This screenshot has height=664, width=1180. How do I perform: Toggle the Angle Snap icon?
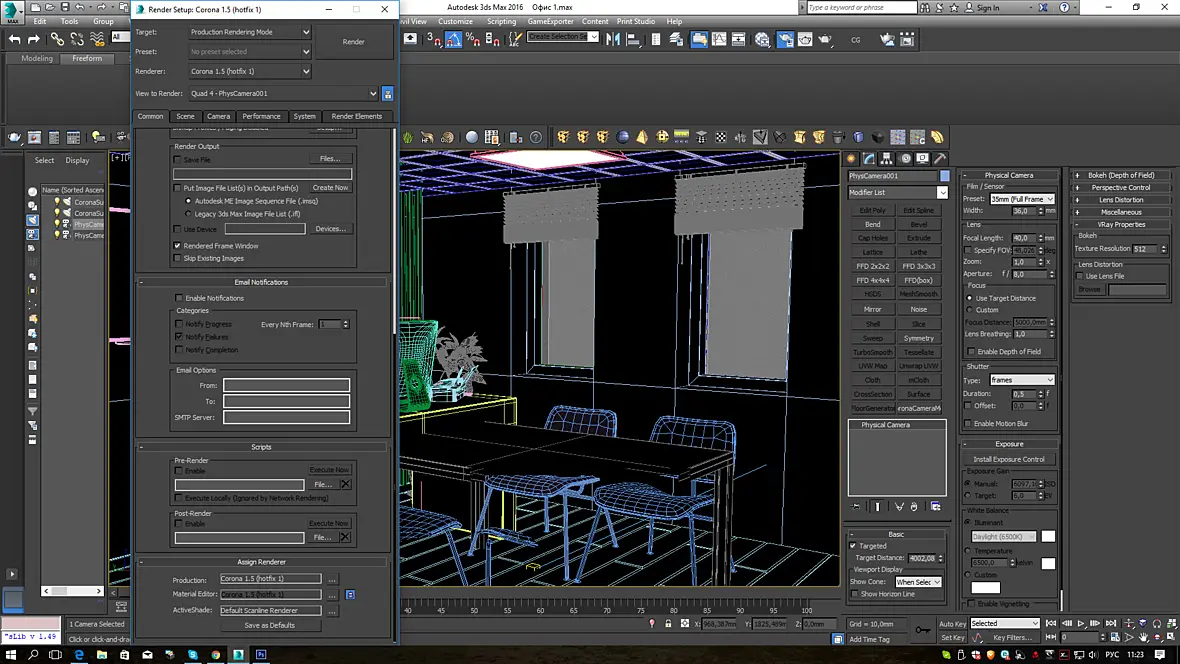pos(453,39)
